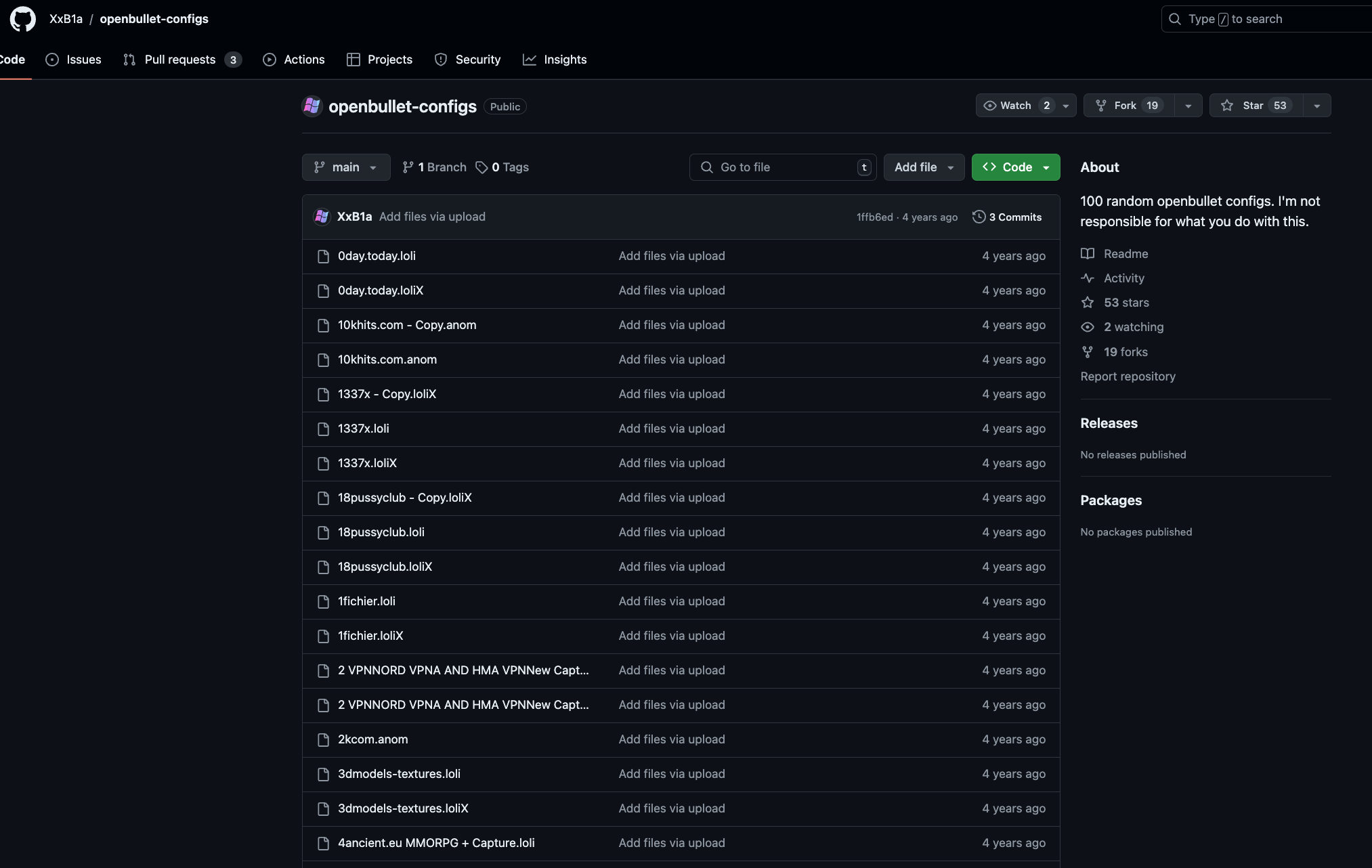Fork this repository

click(1129, 106)
